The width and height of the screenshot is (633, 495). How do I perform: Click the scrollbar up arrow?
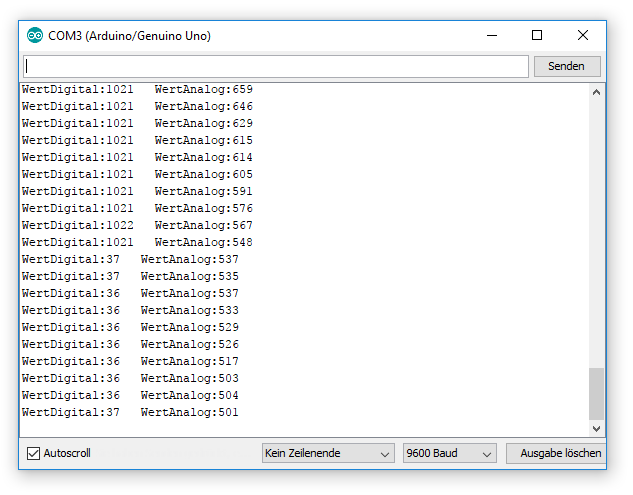click(596, 92)
